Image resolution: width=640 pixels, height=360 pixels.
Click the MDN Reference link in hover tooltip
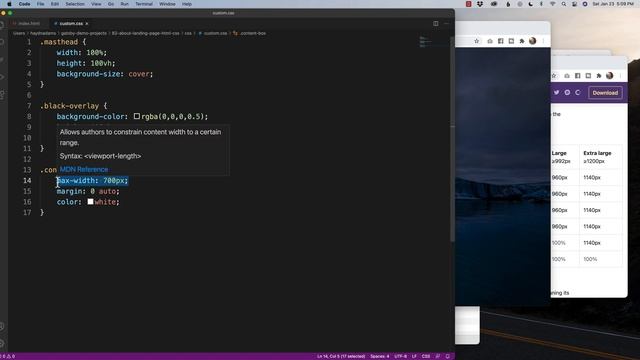click(84, 169)
